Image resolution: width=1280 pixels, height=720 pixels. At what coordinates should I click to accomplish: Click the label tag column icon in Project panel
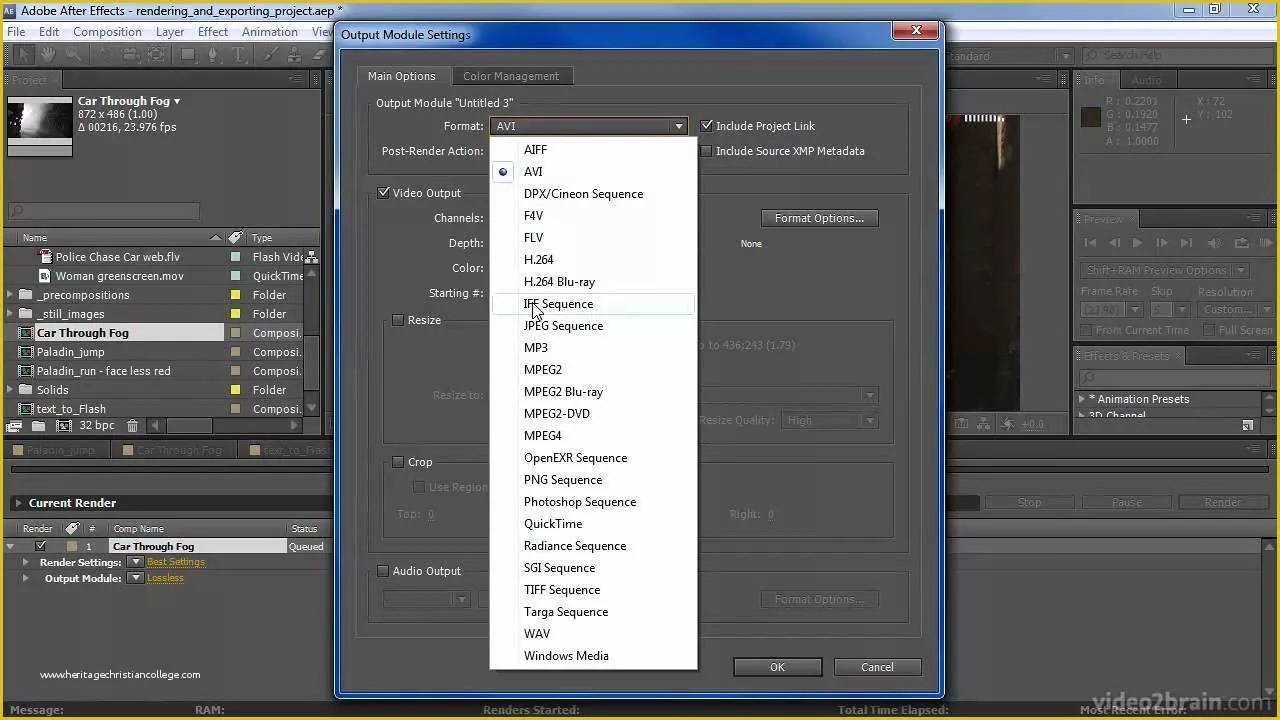pyautogui.click(x=235, y=238)
